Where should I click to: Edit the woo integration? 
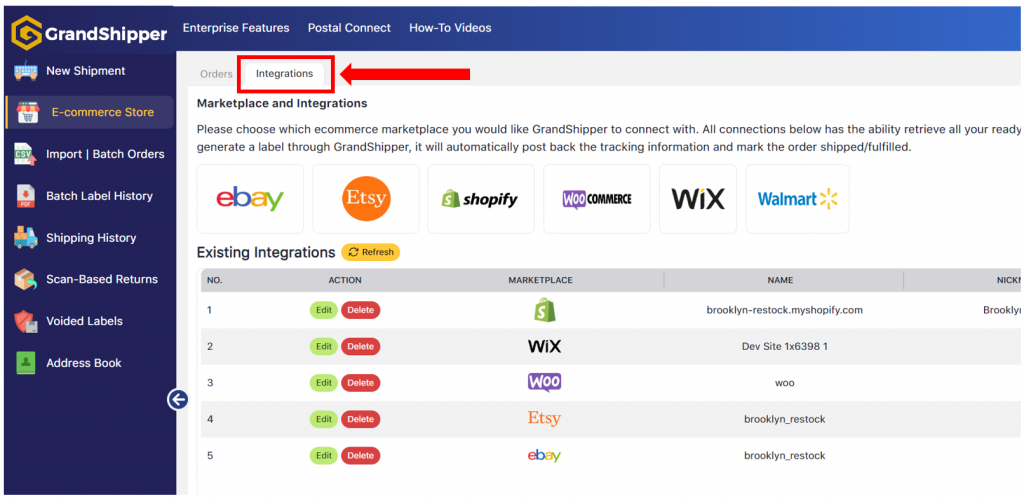324,383
